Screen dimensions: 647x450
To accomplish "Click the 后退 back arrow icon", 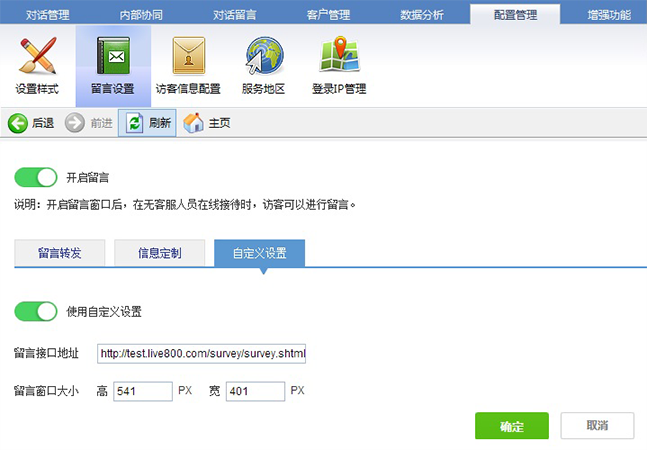I will click(17, 123).
